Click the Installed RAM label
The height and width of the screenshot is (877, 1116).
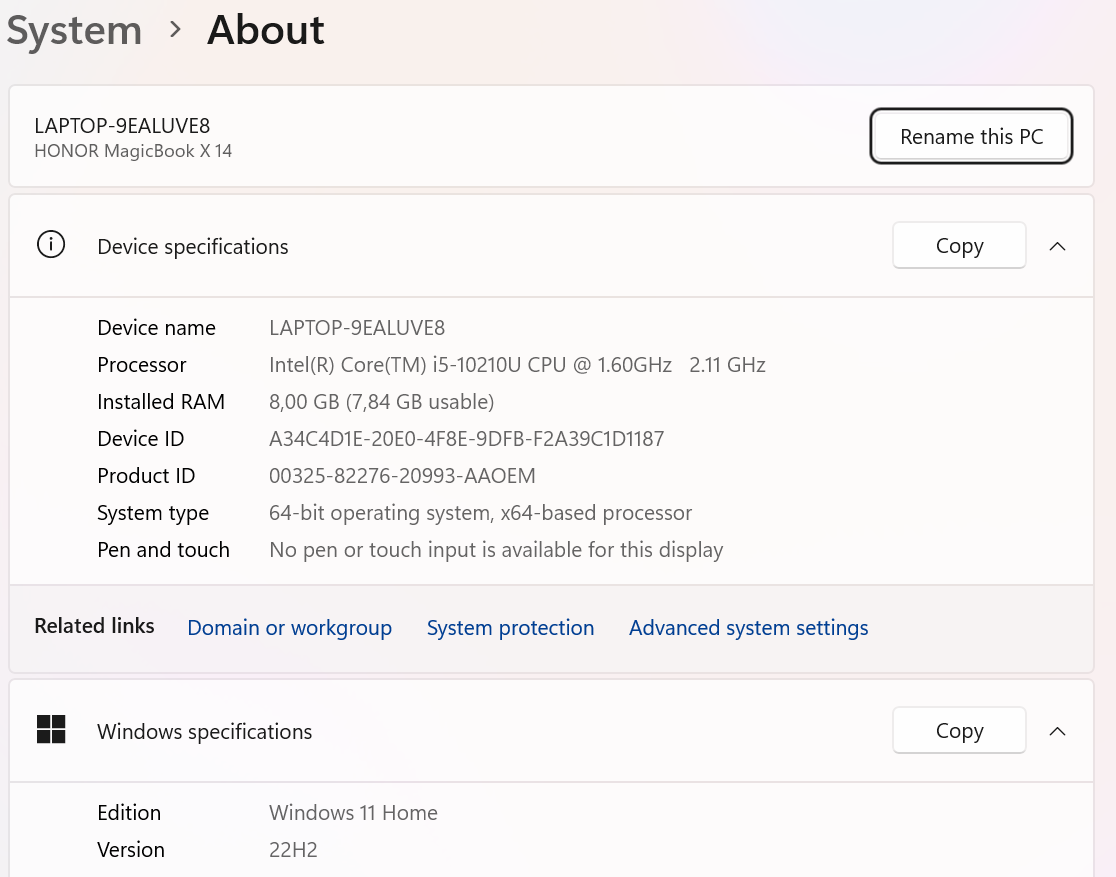[x=161, y=401]
